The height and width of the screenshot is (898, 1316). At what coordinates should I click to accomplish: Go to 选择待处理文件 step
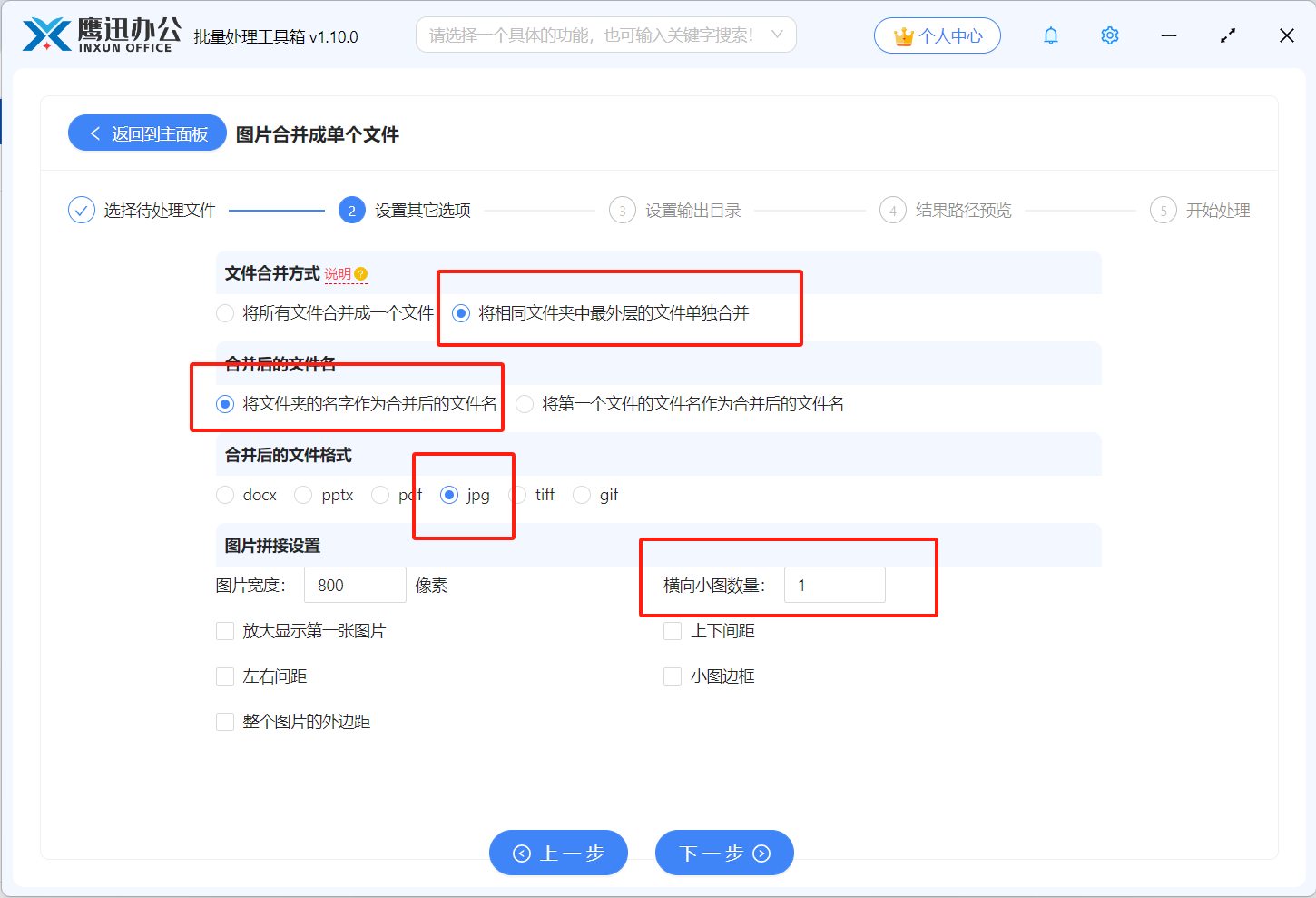click(160, 211)
